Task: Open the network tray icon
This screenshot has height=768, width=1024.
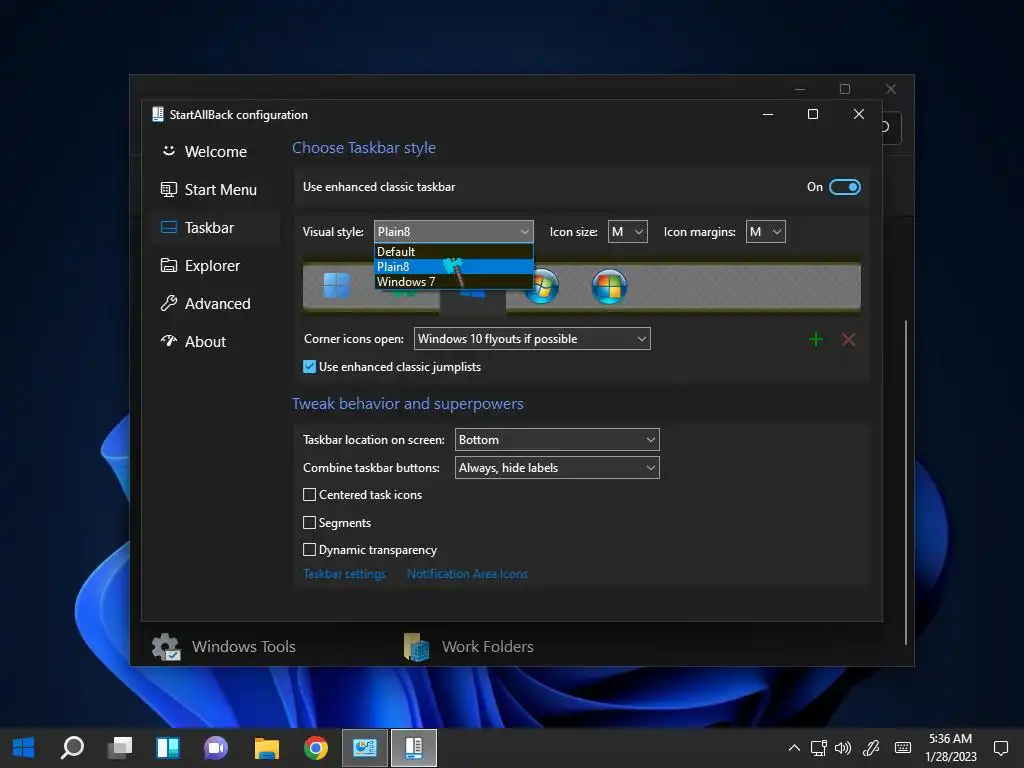Action: 819,748
